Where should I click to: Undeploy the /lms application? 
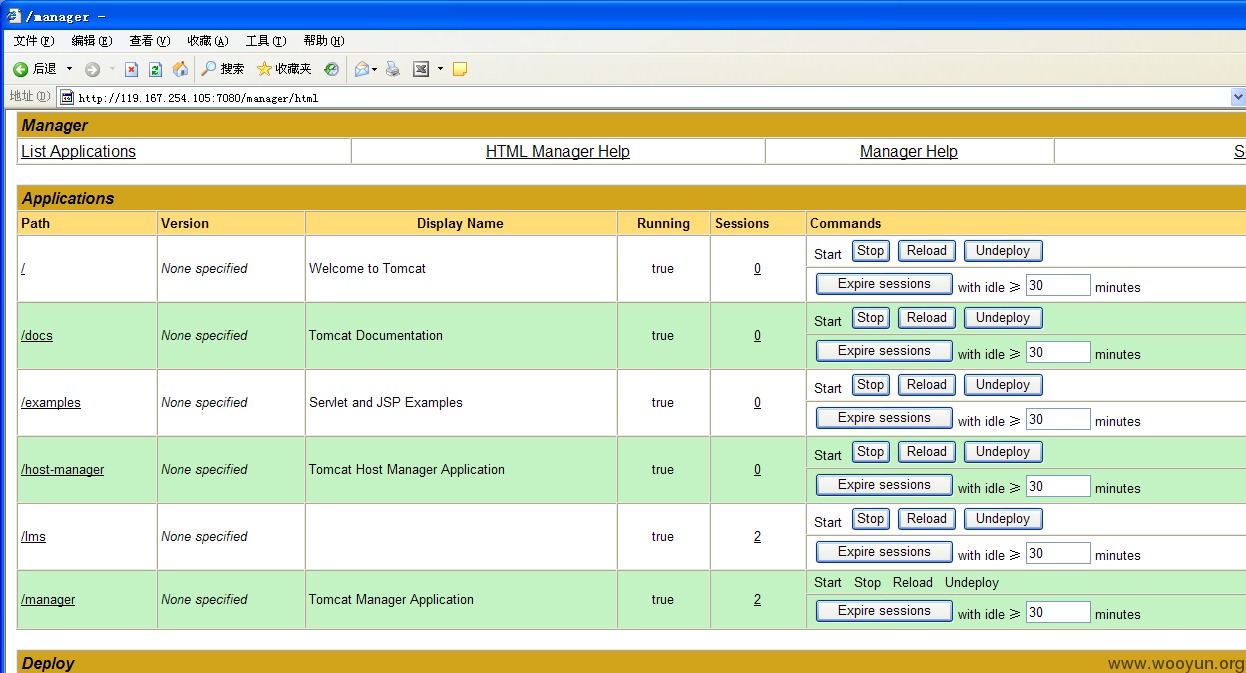[1003, 519]
